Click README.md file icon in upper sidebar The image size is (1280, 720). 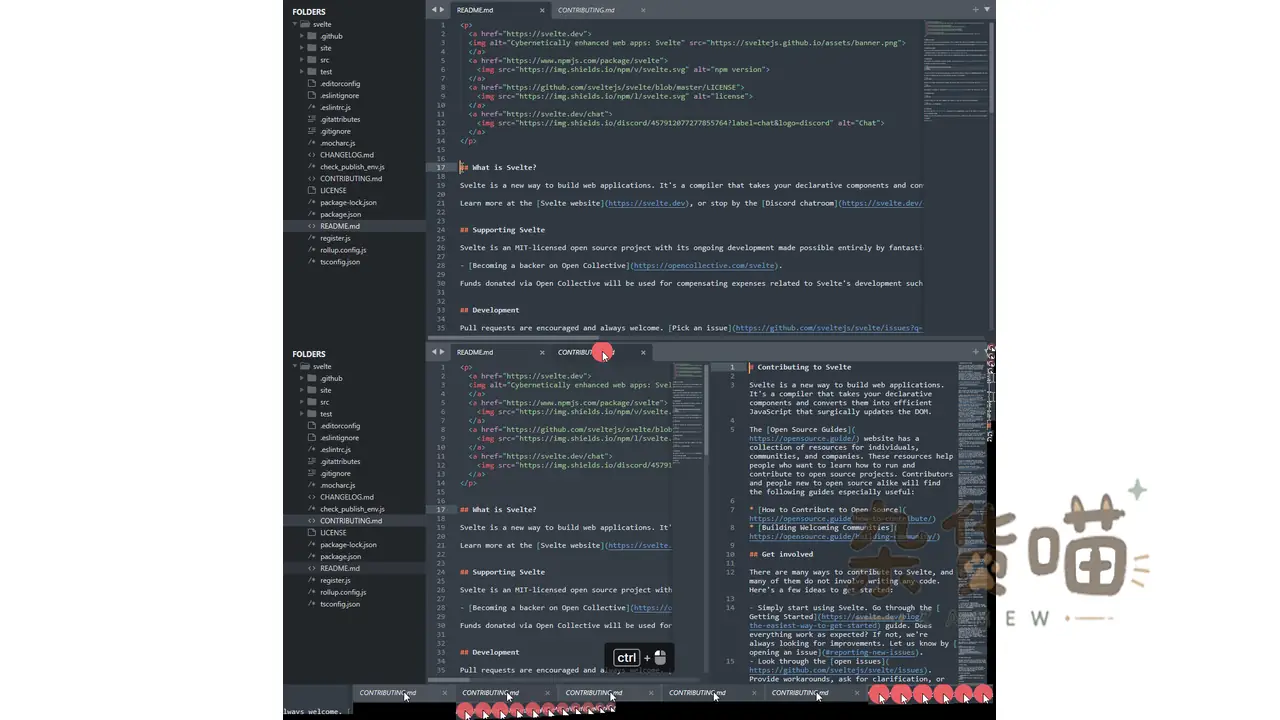pyautogui.click(x=312, y=226)
